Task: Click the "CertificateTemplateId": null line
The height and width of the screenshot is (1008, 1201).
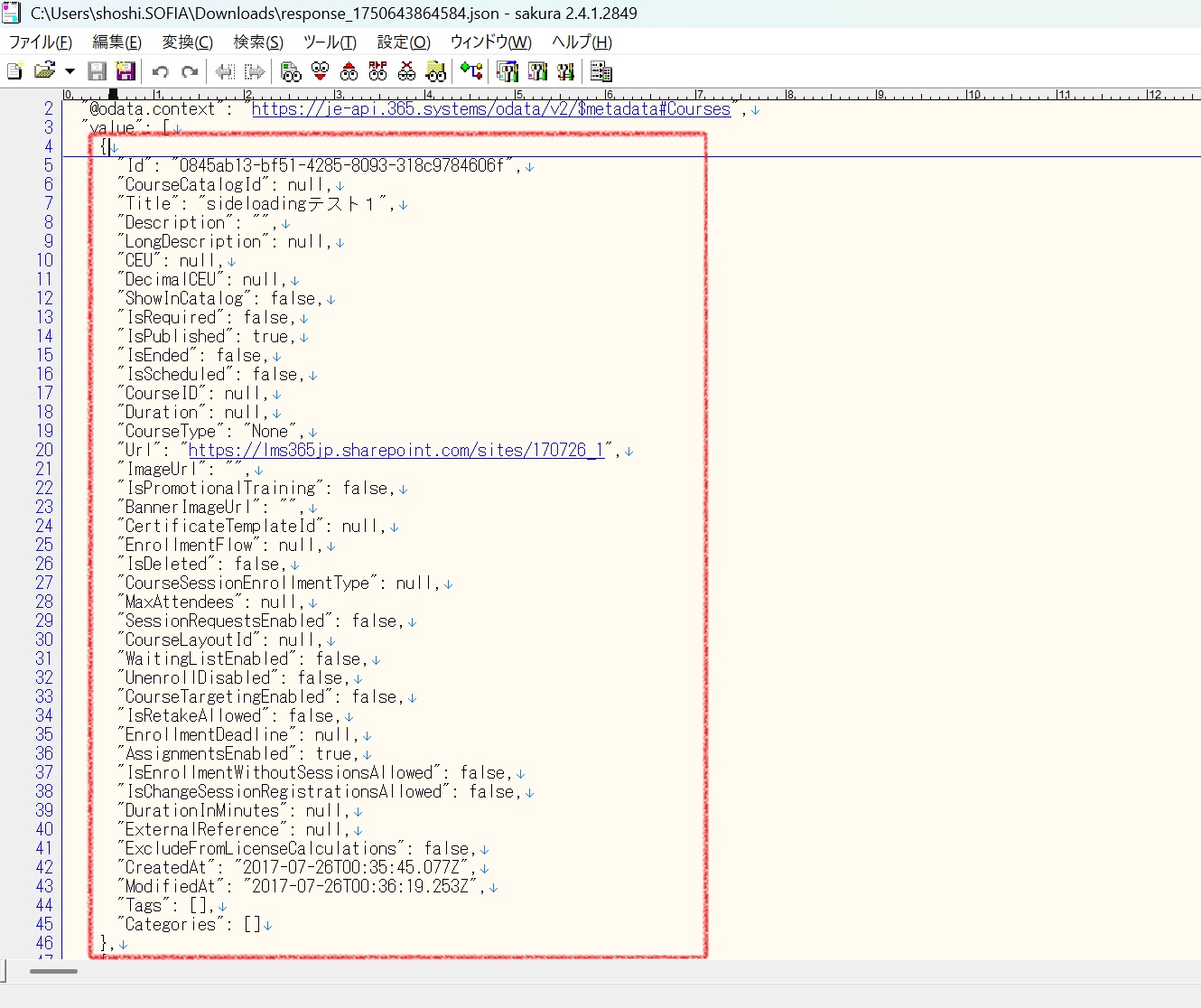Action: [x=252, y=526]
